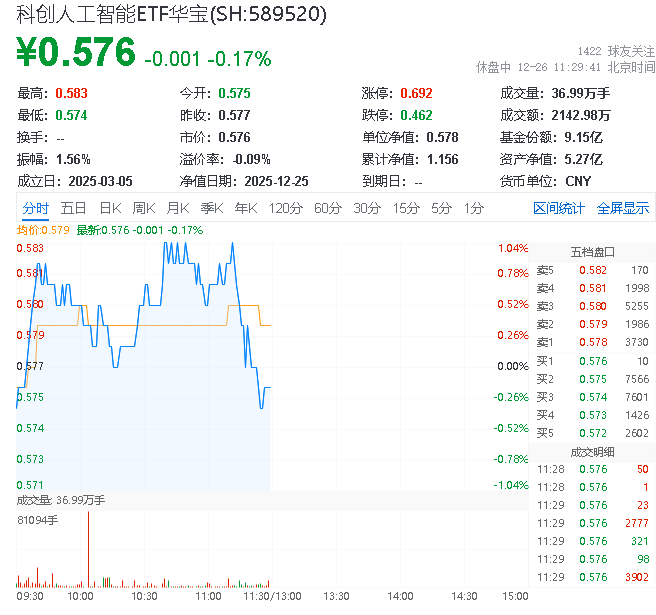Click the 区间统计 range statistics link

[559, 208]
